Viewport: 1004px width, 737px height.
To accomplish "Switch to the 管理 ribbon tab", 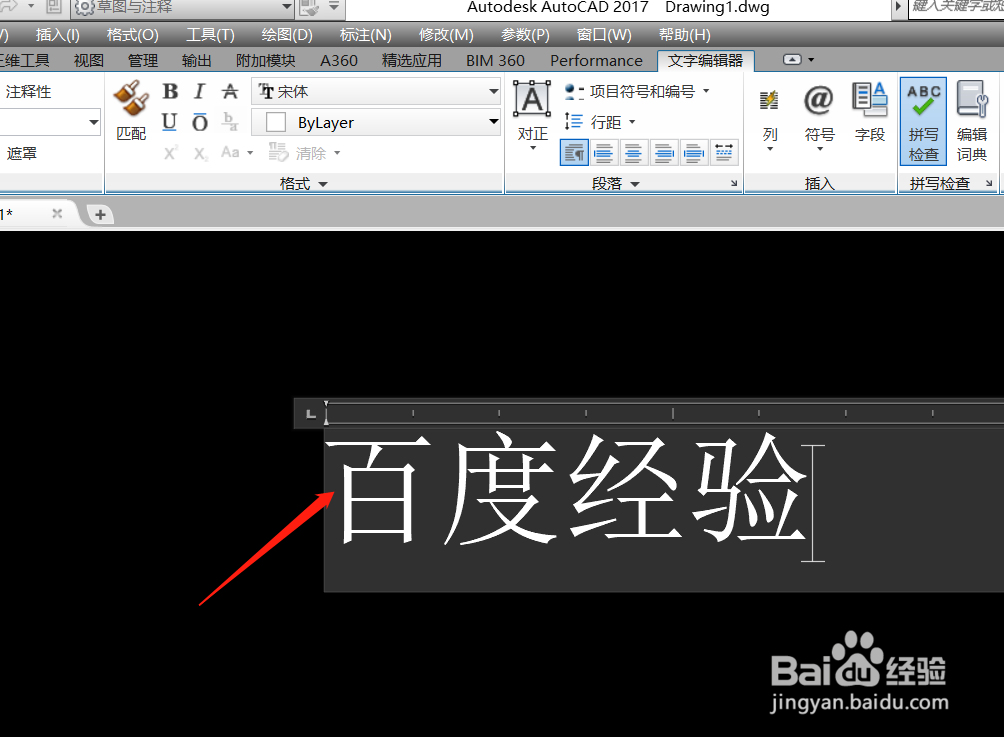I will [x=143, y=61].
